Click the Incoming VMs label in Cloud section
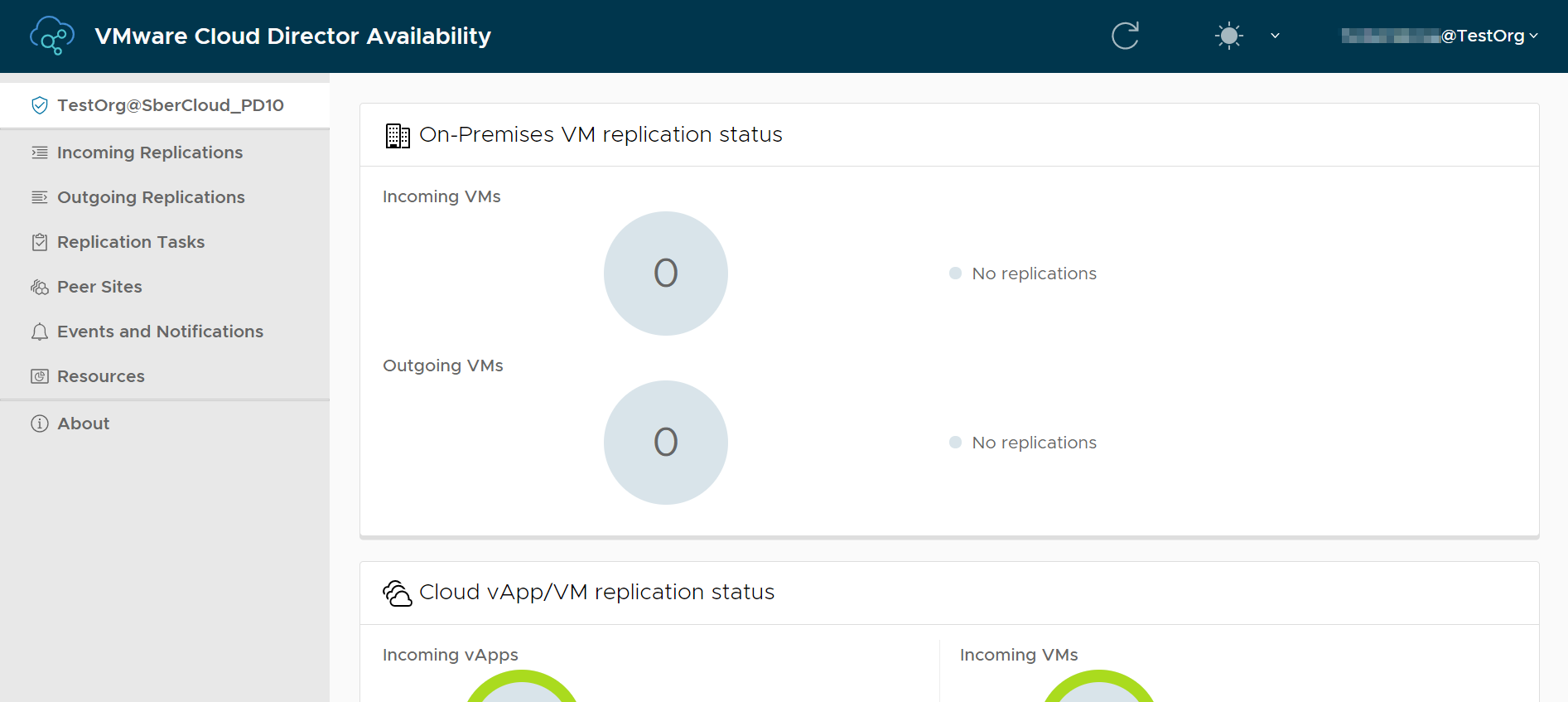 (1019, 655)
